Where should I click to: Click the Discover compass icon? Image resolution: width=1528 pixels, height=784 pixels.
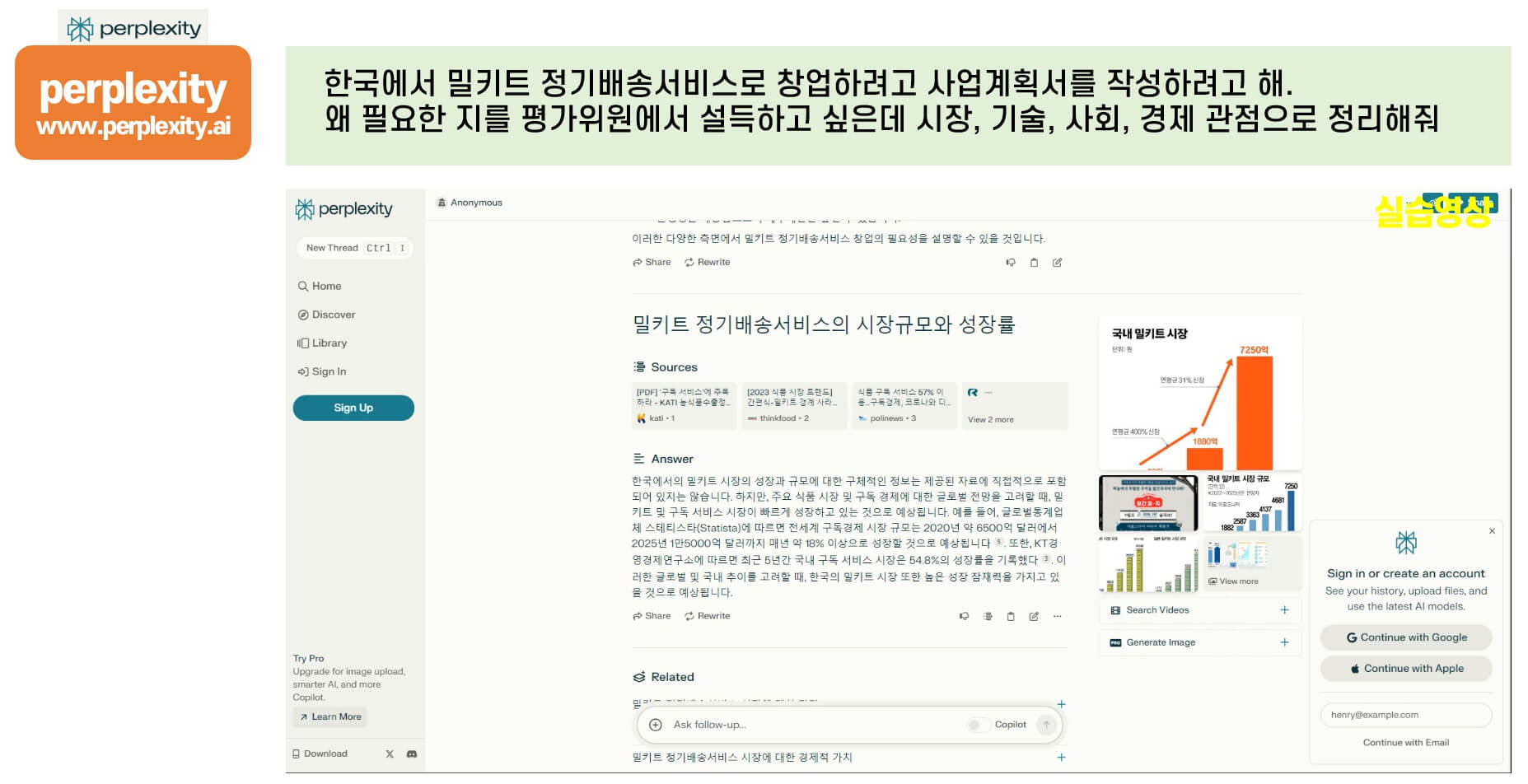pos(302,315)
